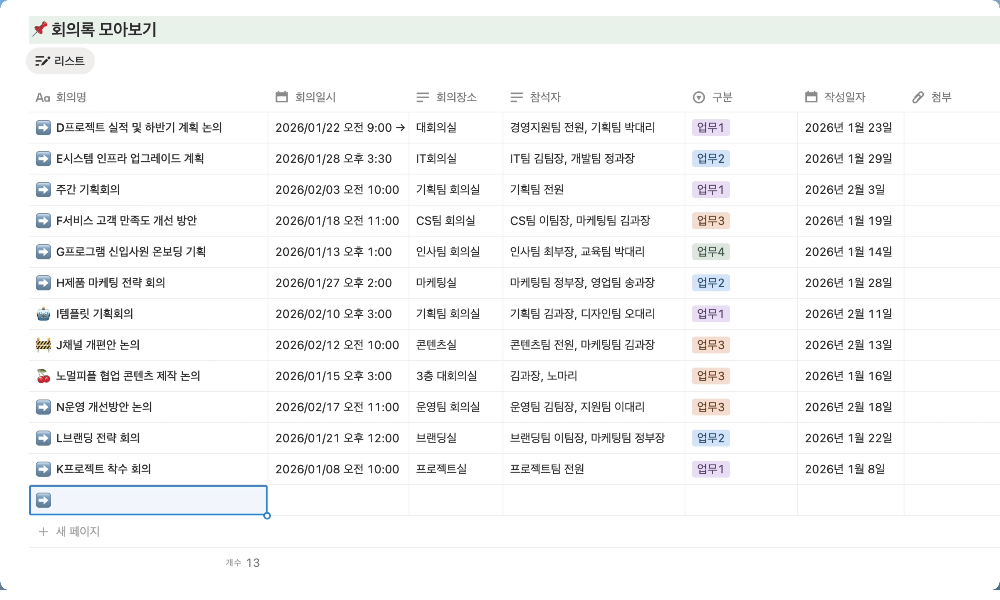Viewport: 1000px width, 600px height.
Task: Open the K프로젝트 착수 회의 page
Action: coord(103,469)
